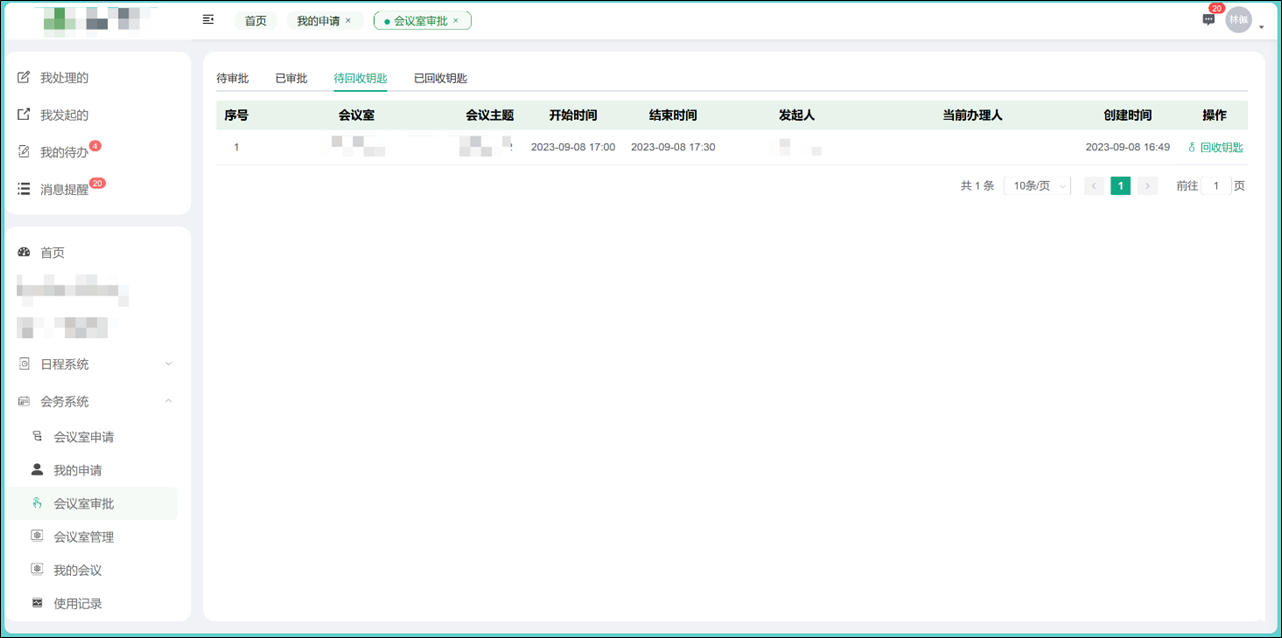Open the user avatar dropdown arrow
This screenshot has height=638, width=1282.
[x=1259, y=26]
